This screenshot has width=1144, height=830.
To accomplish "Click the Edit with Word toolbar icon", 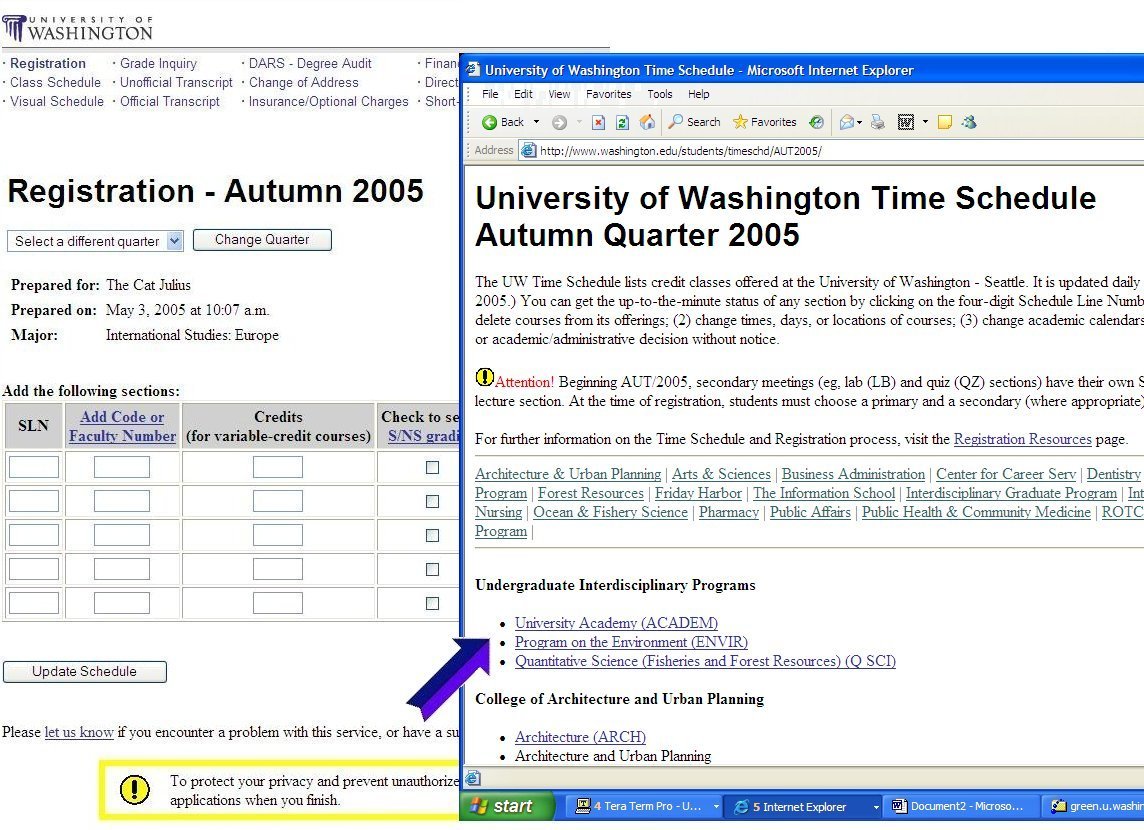I will point(905,123).
